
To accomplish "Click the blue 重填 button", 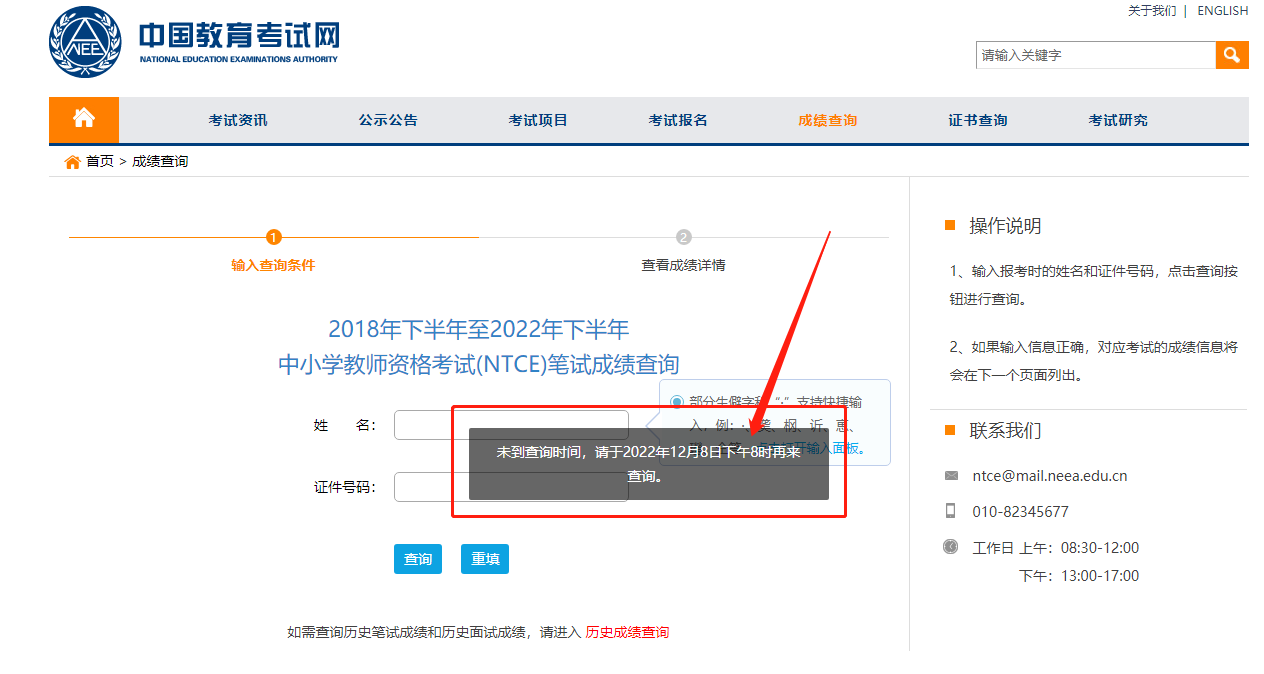I will (485, 559).
